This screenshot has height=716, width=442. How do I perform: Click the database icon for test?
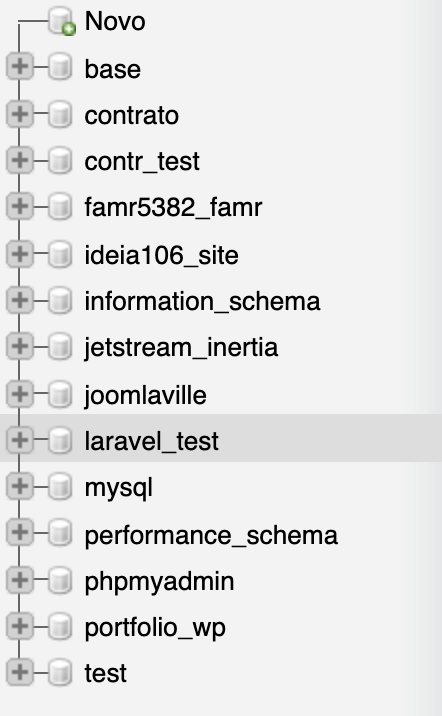point(60,672)
